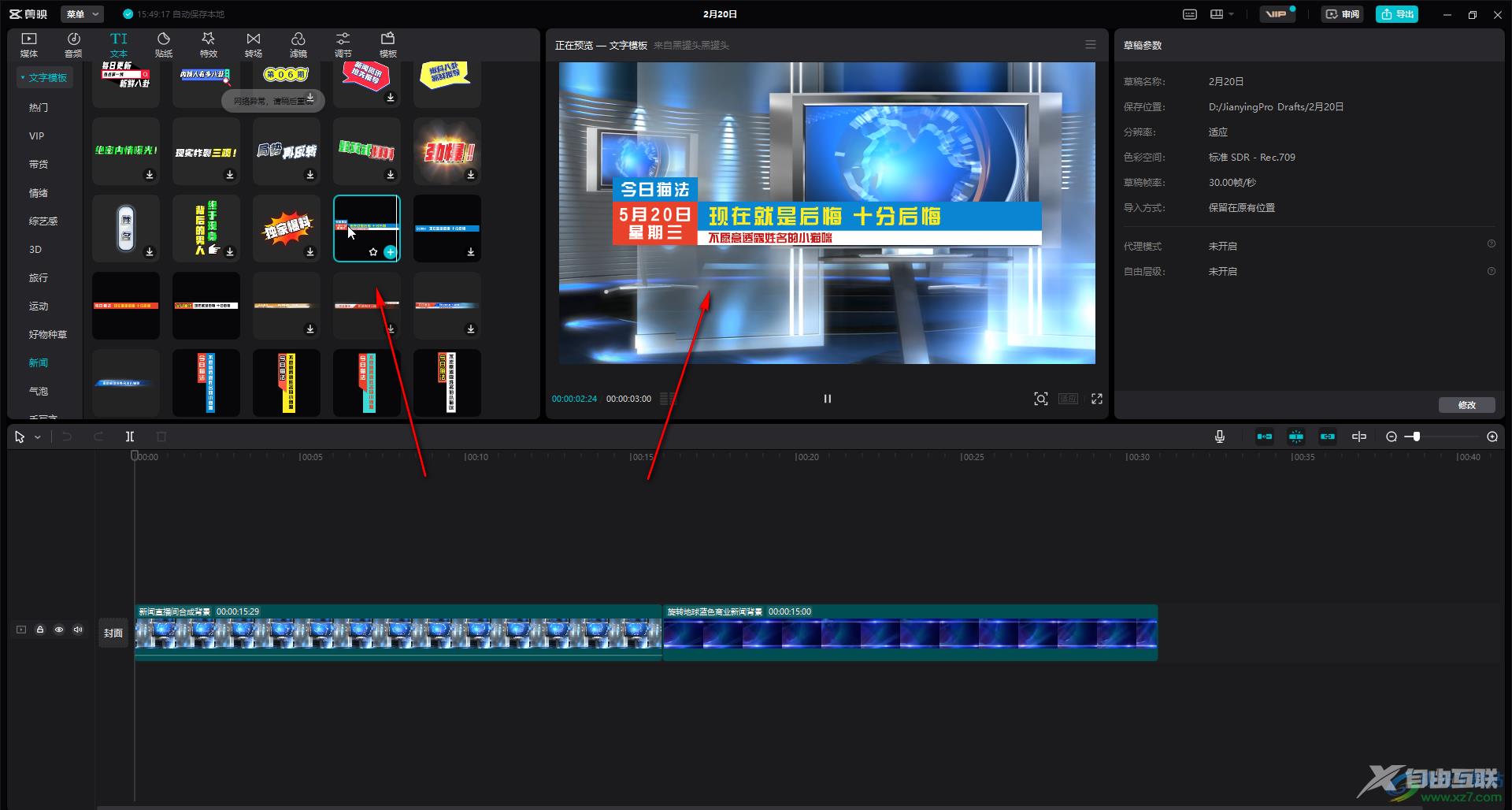Switch to the 贴纸 (Stickers) tab
The width and height of the screenshot is (1512, 810).
[x=164, y=45]
